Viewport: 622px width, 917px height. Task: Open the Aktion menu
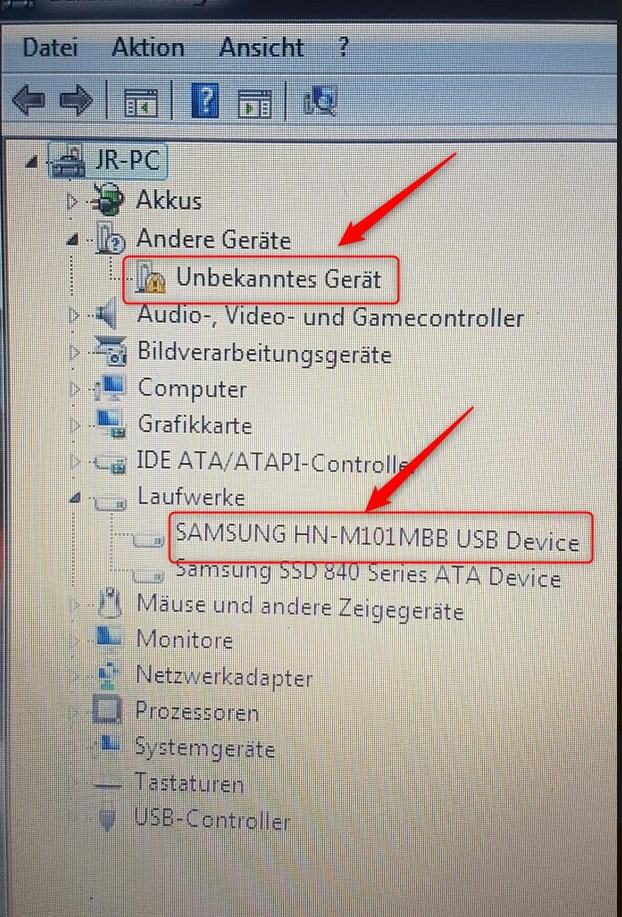[148, 47]
